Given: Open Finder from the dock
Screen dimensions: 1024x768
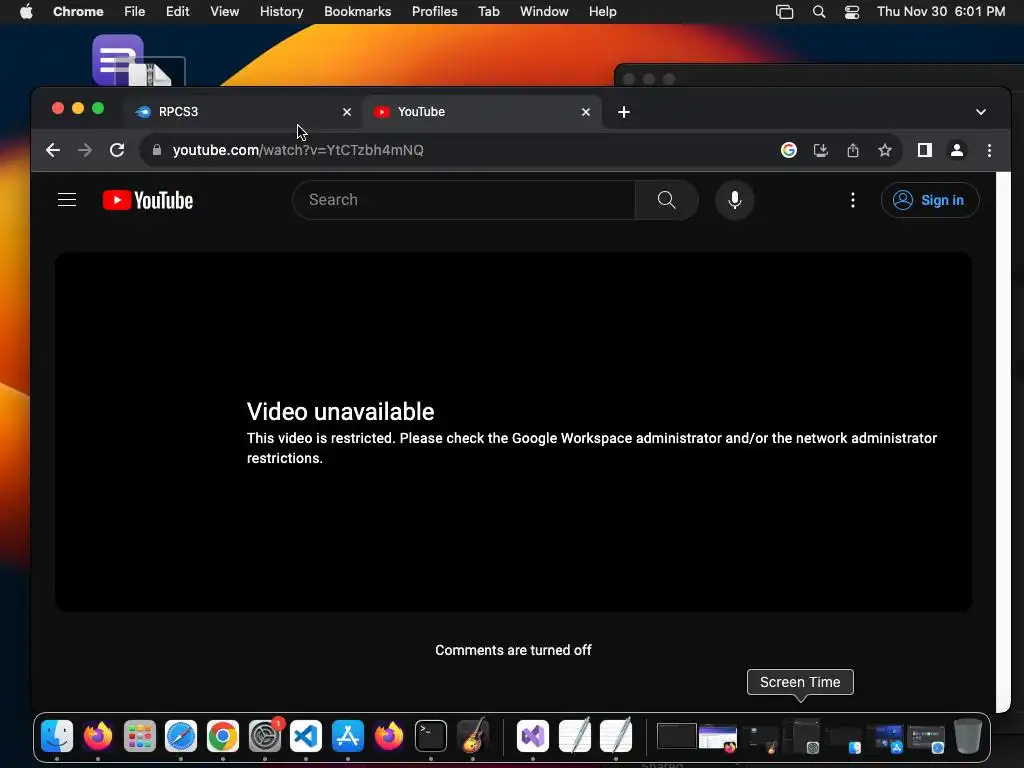Looking at the screenshot, I should 57,736.
